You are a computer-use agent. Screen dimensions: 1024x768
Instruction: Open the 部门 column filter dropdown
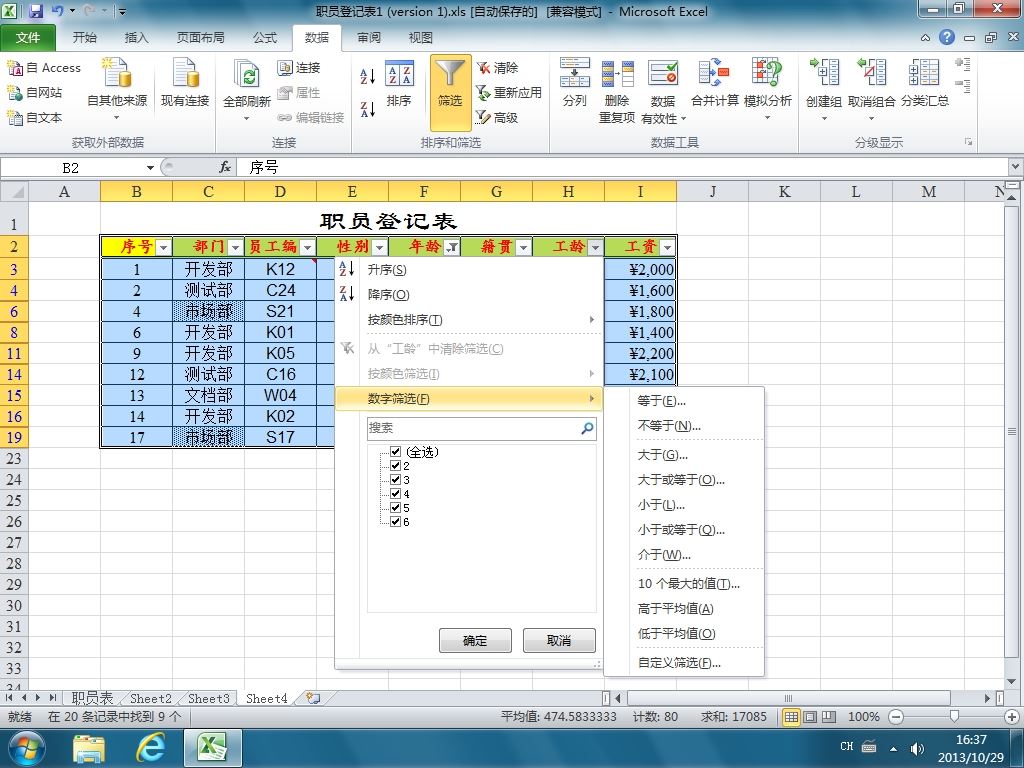pyautogui.click(x=236, y=248)
